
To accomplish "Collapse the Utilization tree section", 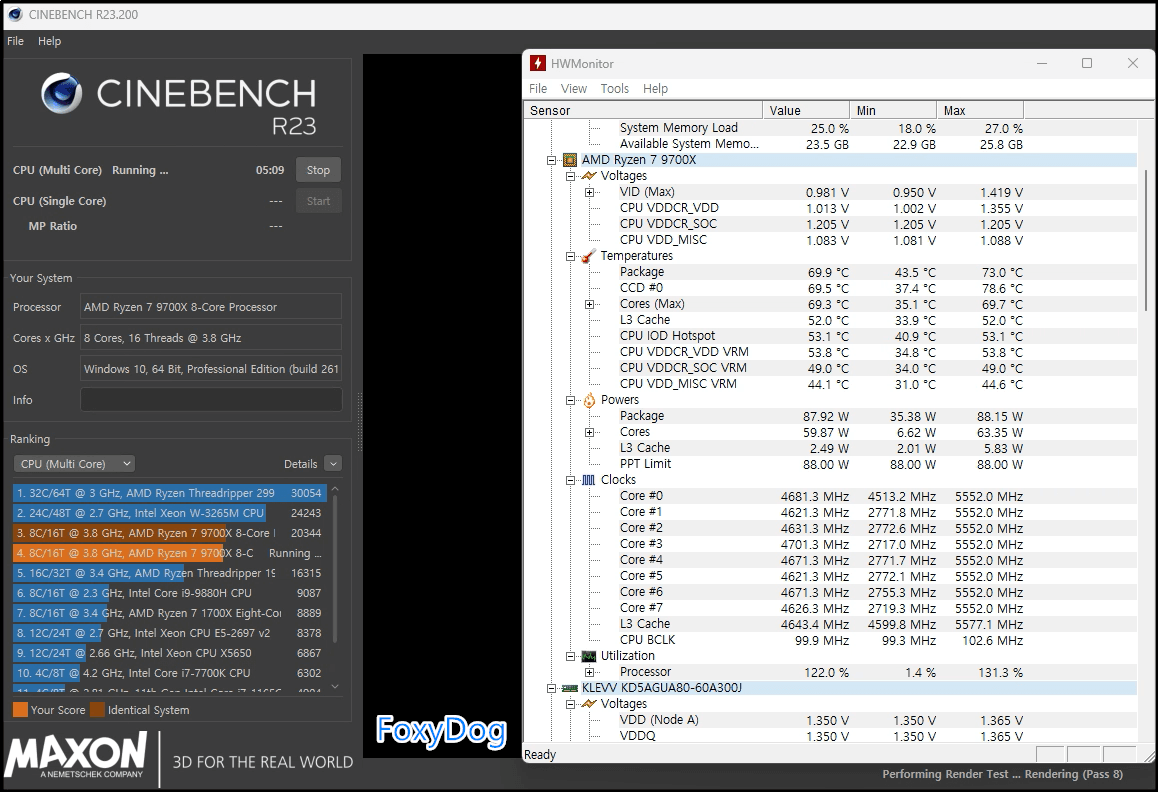I will point(570,656).
